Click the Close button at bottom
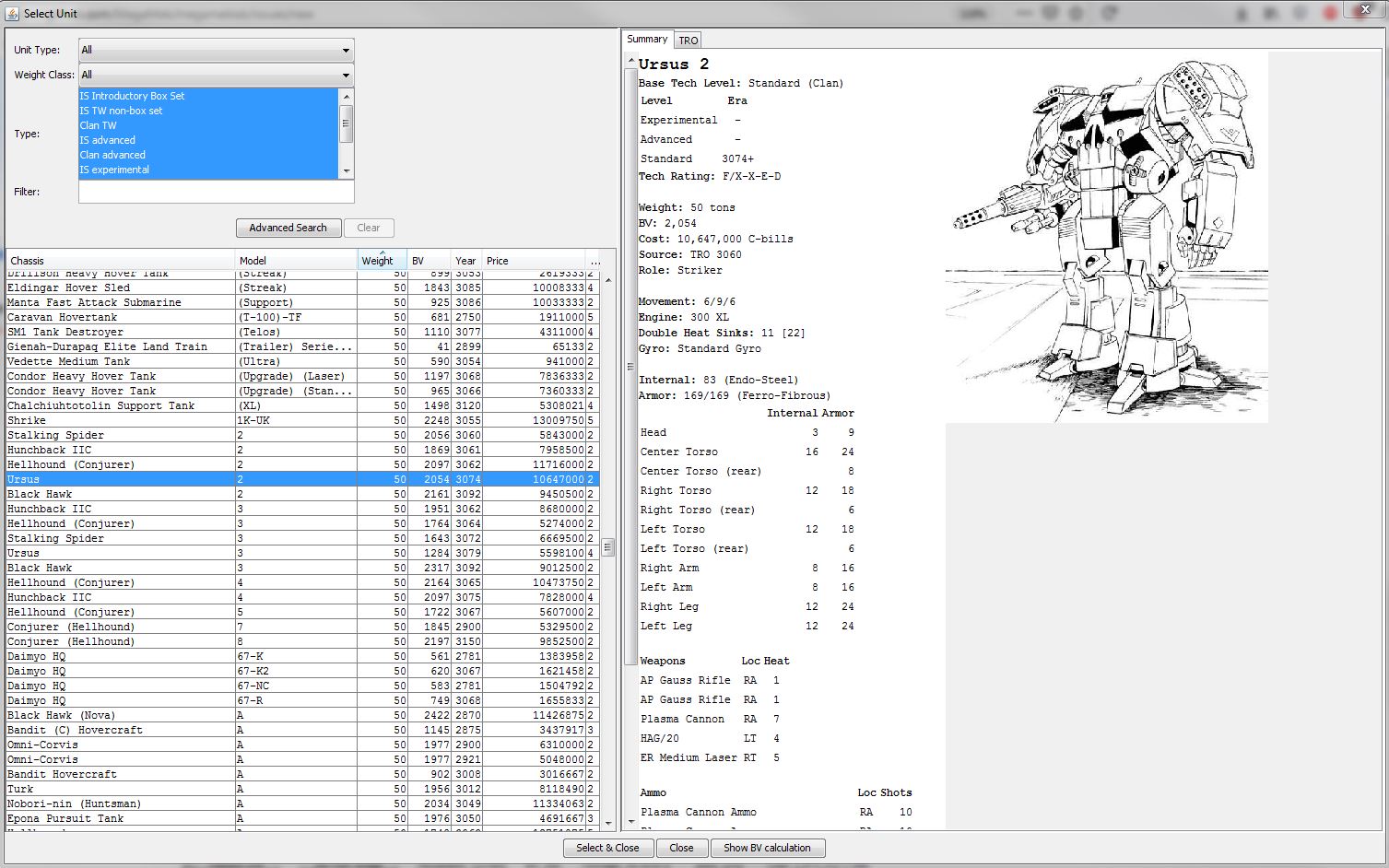Screen dimensions: 1389x868 682,848
